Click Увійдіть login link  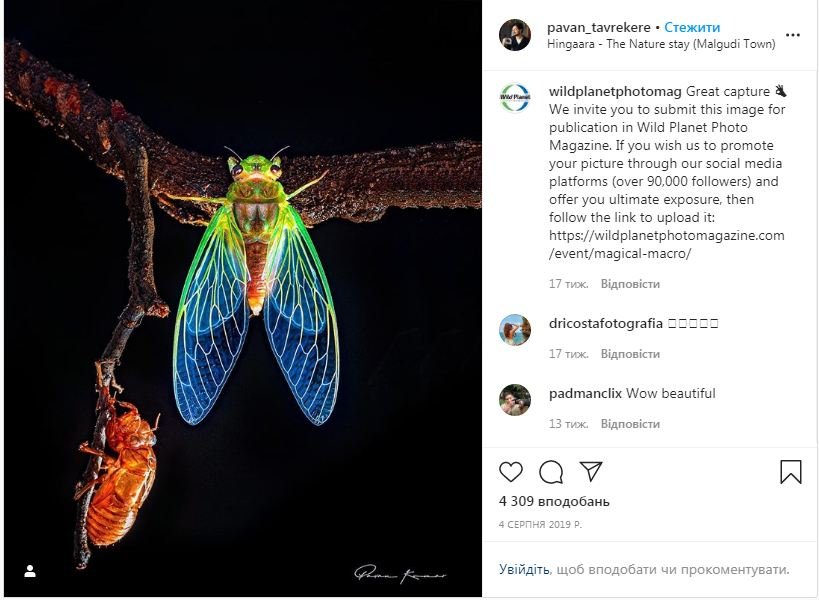coord(524,570)
